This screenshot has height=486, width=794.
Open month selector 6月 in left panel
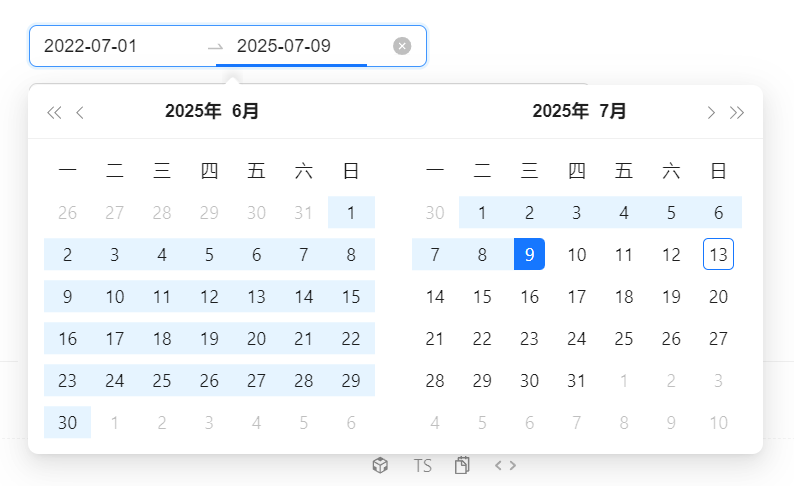point(245,111)
